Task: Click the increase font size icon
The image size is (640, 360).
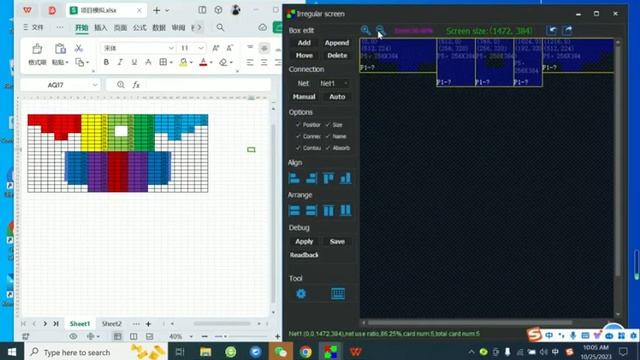Action: 216,48
